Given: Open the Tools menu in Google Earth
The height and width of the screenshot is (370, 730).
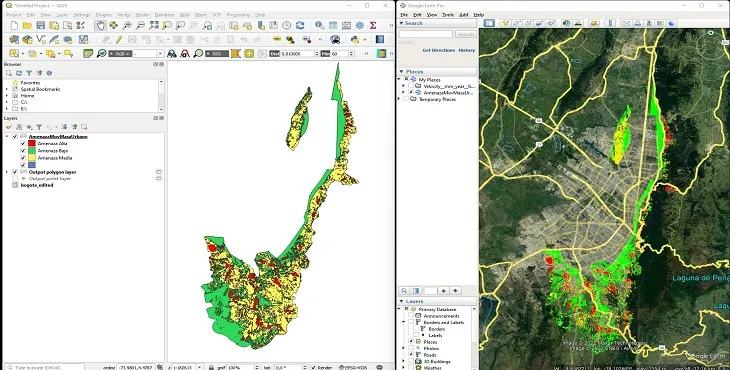Looking at the screenshot, I should pyautogui.click(x=448, y=15).
